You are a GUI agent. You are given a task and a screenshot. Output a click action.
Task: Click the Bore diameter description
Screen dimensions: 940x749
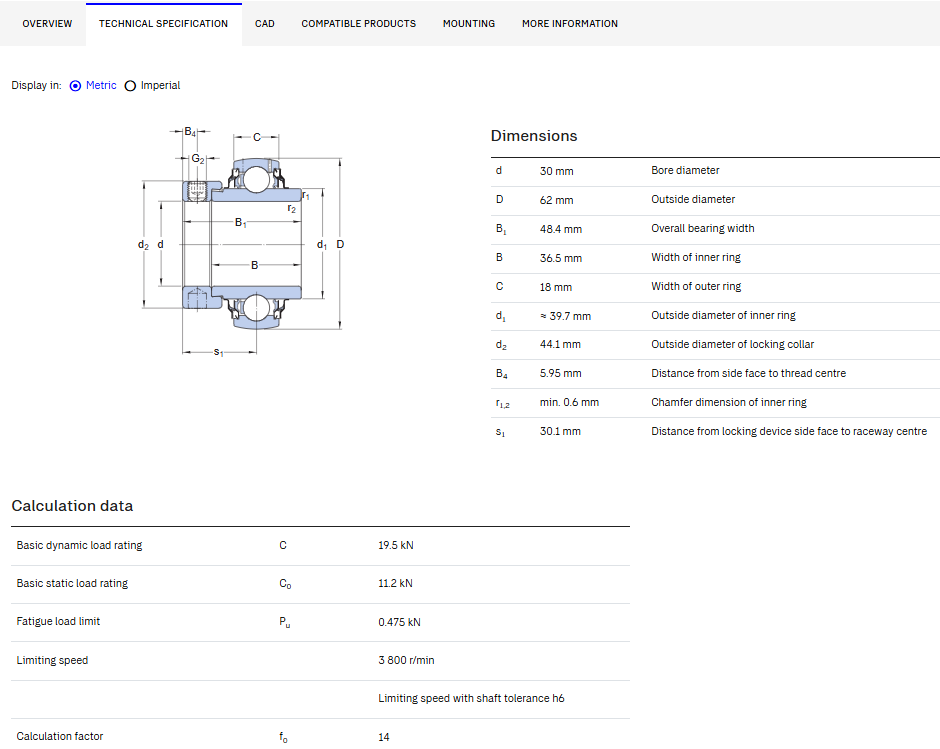[685, 170]
